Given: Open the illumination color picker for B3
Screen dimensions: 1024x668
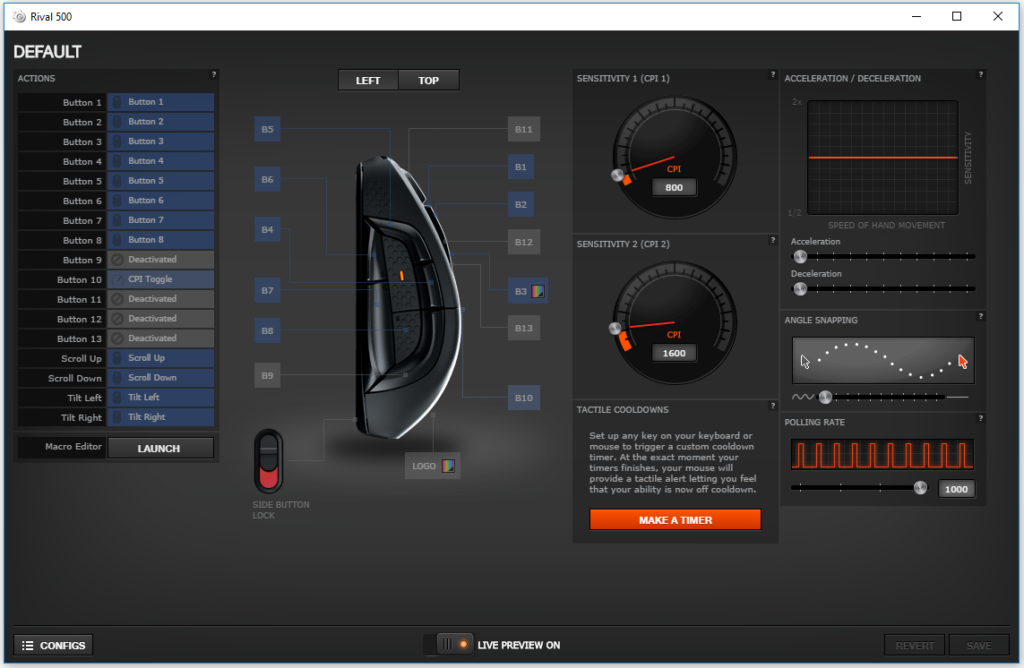Looking at the screenshot, I should (539, 291).
